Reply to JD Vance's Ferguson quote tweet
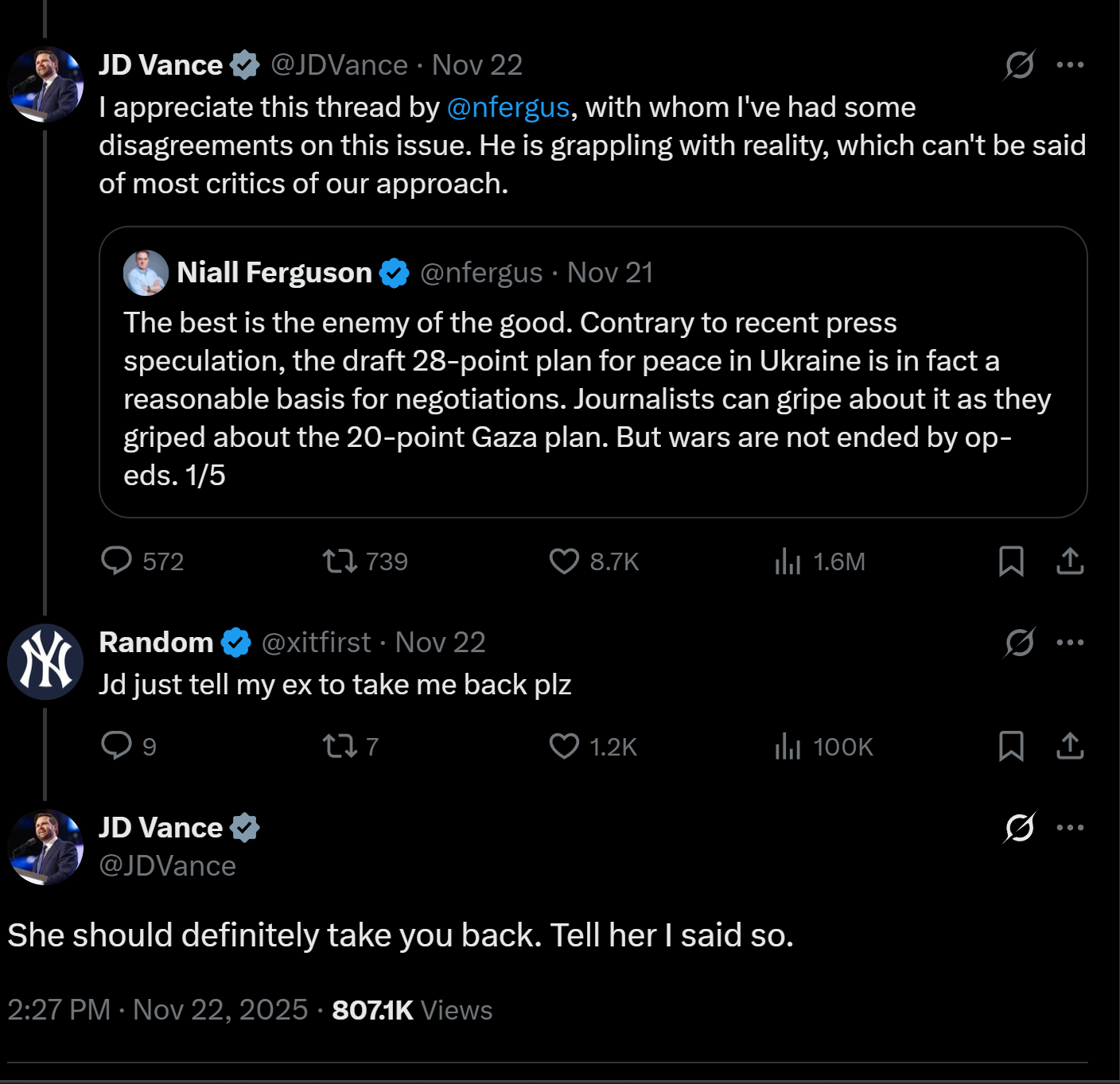This screenshot has width=1120, height=1084. [117, 561]
